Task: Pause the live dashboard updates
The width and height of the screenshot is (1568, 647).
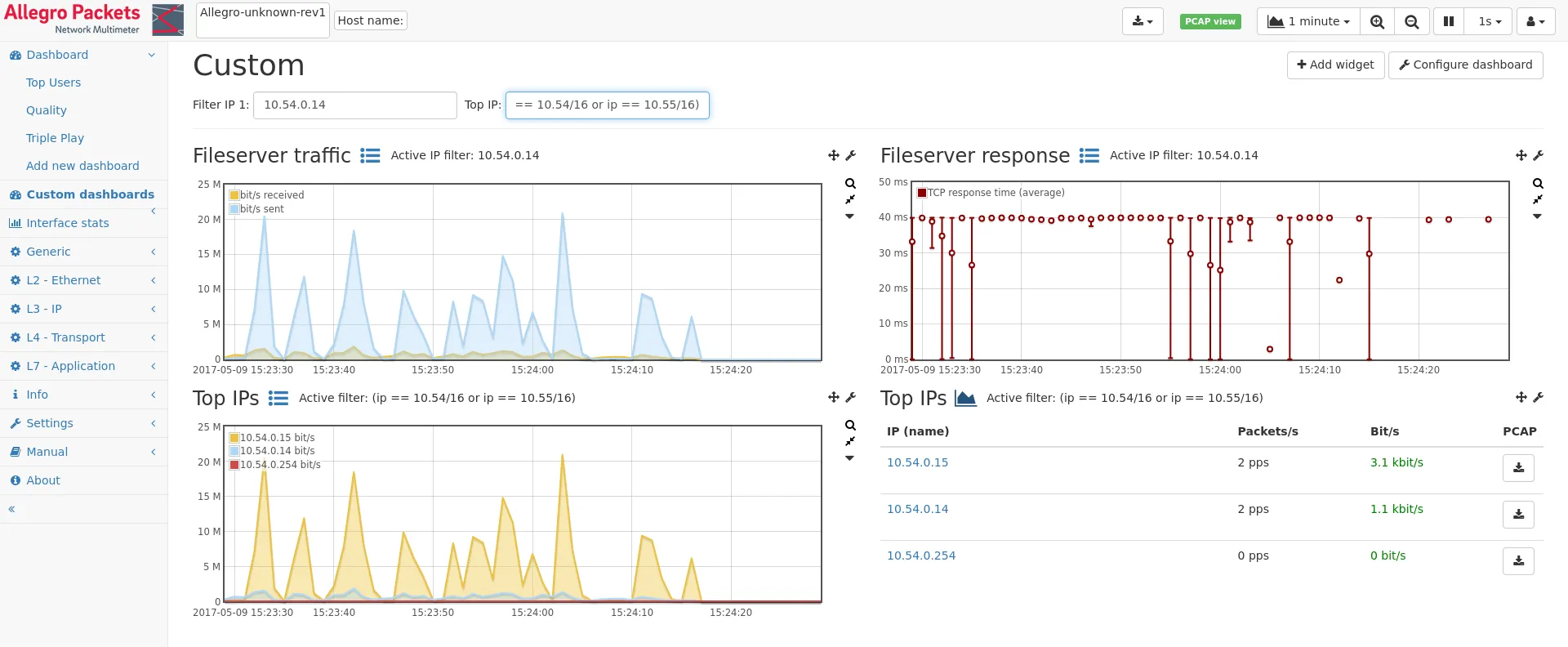Action: pos(1449,22)
